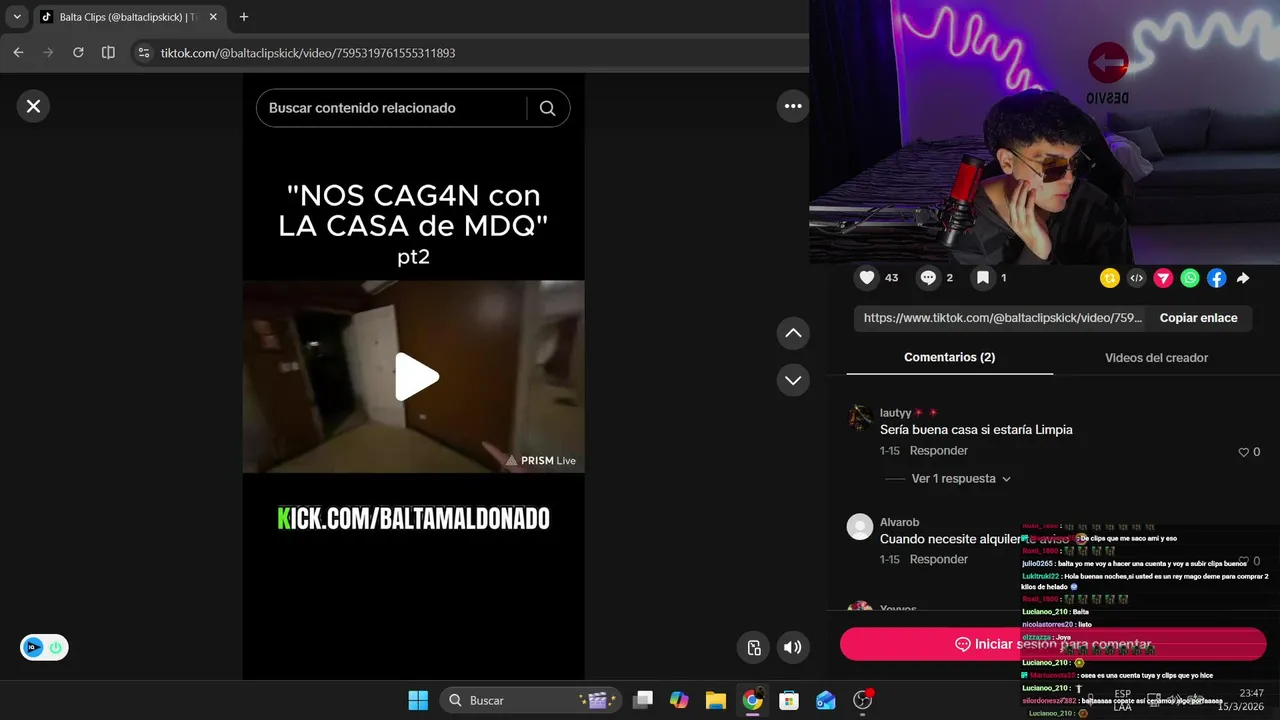Viewport: 1280px width, 720px height.
Task: Click the comment bubble icon
Action: [928, 278]
